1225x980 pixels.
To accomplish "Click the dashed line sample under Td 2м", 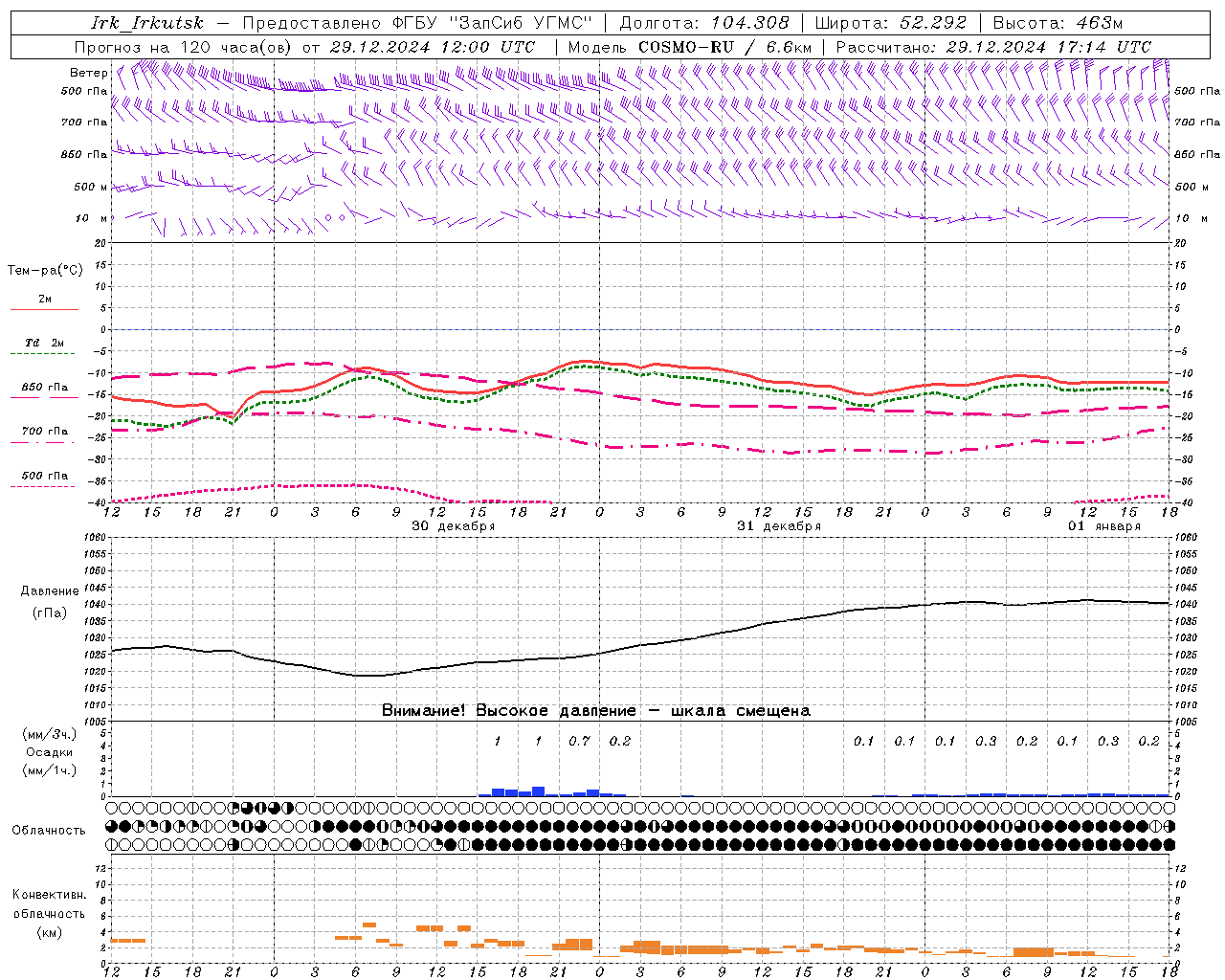I will click(x=44, y=354).
